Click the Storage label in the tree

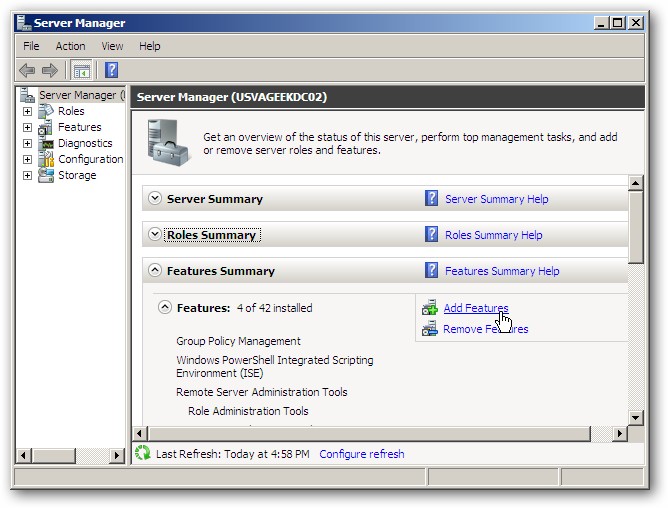(x=77, y=175)
